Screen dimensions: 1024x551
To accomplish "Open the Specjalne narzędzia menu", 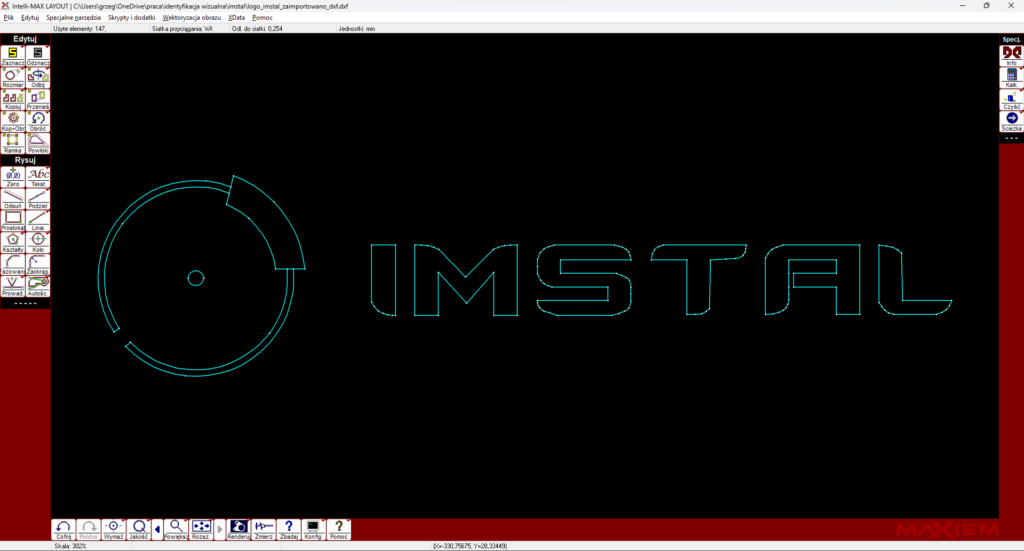I will coord(73,18).
